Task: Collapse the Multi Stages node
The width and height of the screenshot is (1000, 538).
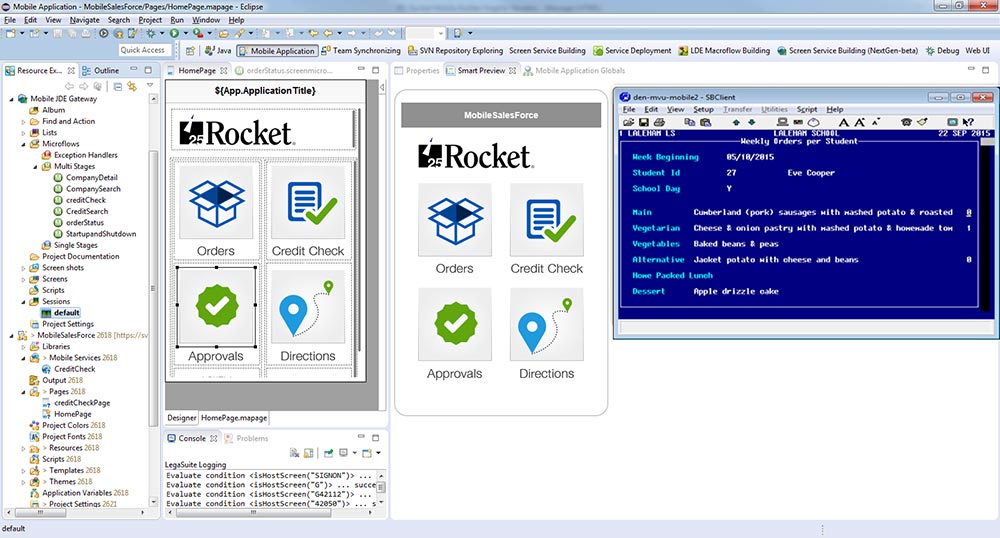Action: coord(35,167)
